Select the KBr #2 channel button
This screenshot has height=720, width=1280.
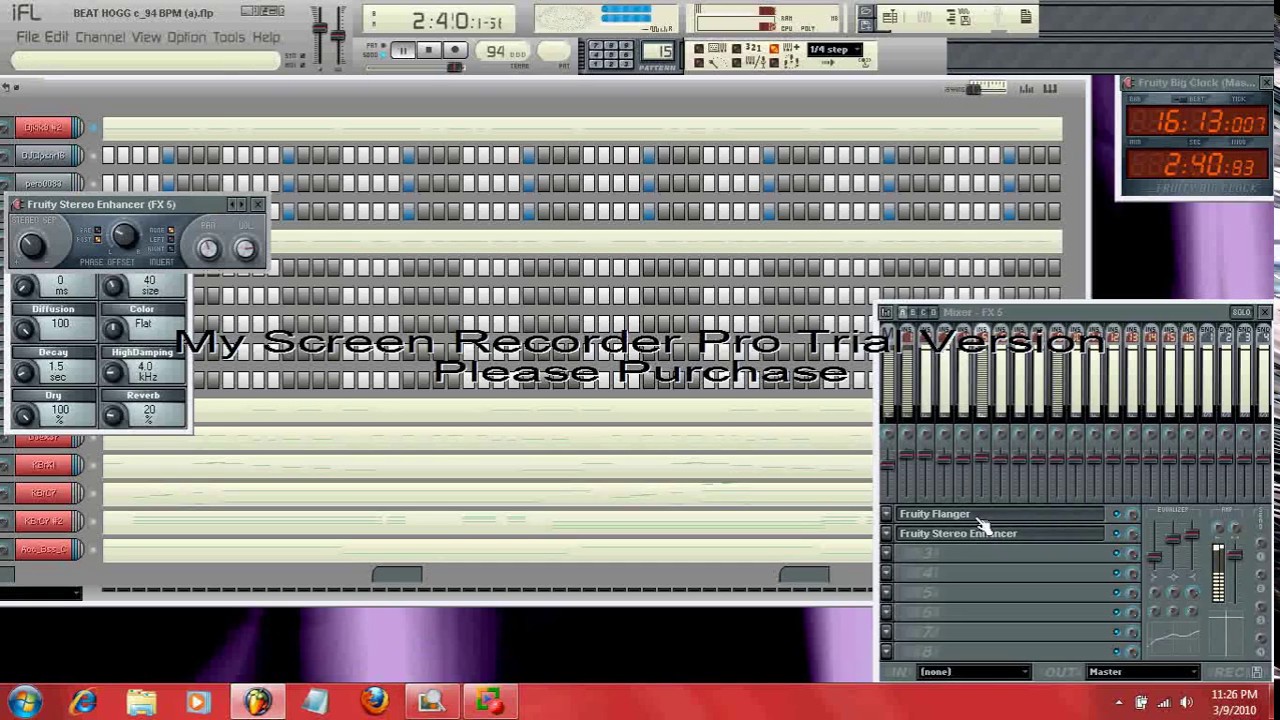pos(43,521)
